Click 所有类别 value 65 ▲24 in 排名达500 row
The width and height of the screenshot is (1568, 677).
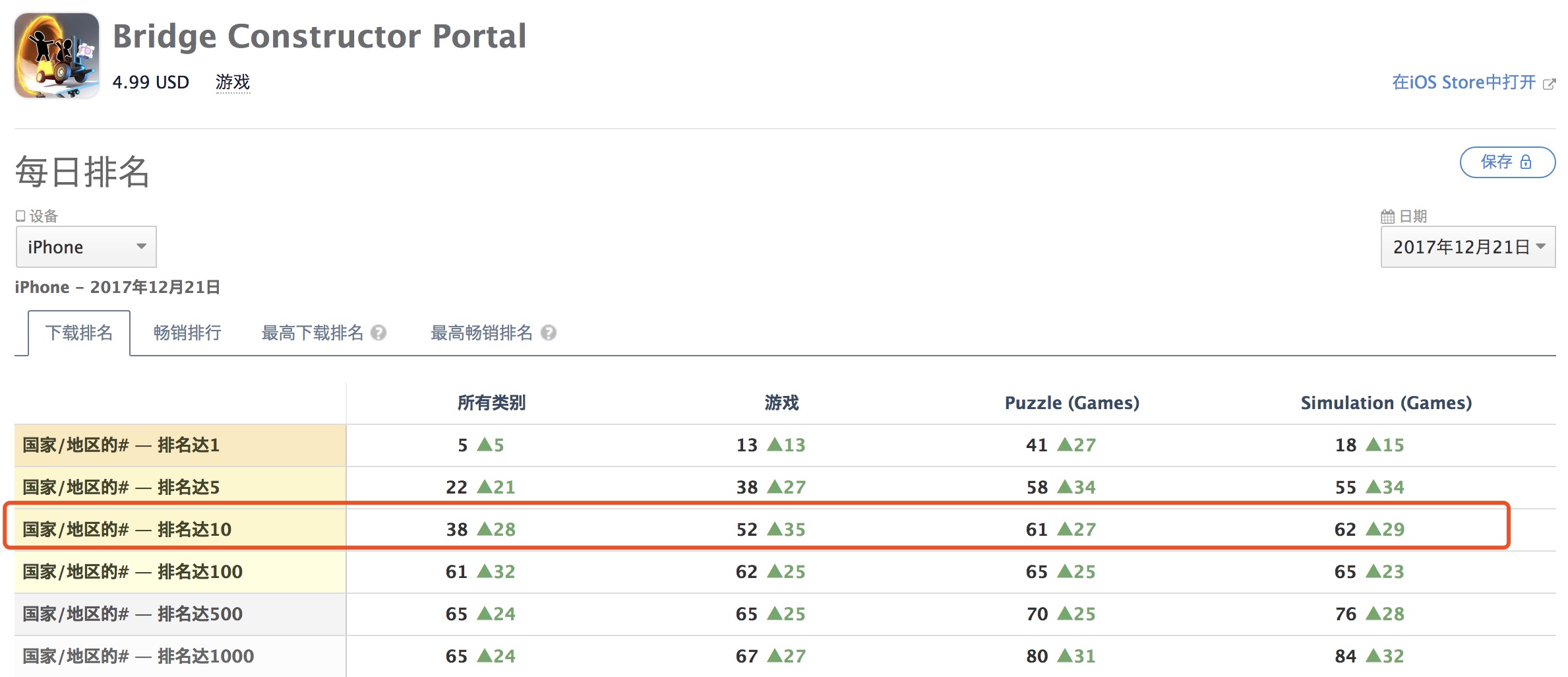pos(481,614)
